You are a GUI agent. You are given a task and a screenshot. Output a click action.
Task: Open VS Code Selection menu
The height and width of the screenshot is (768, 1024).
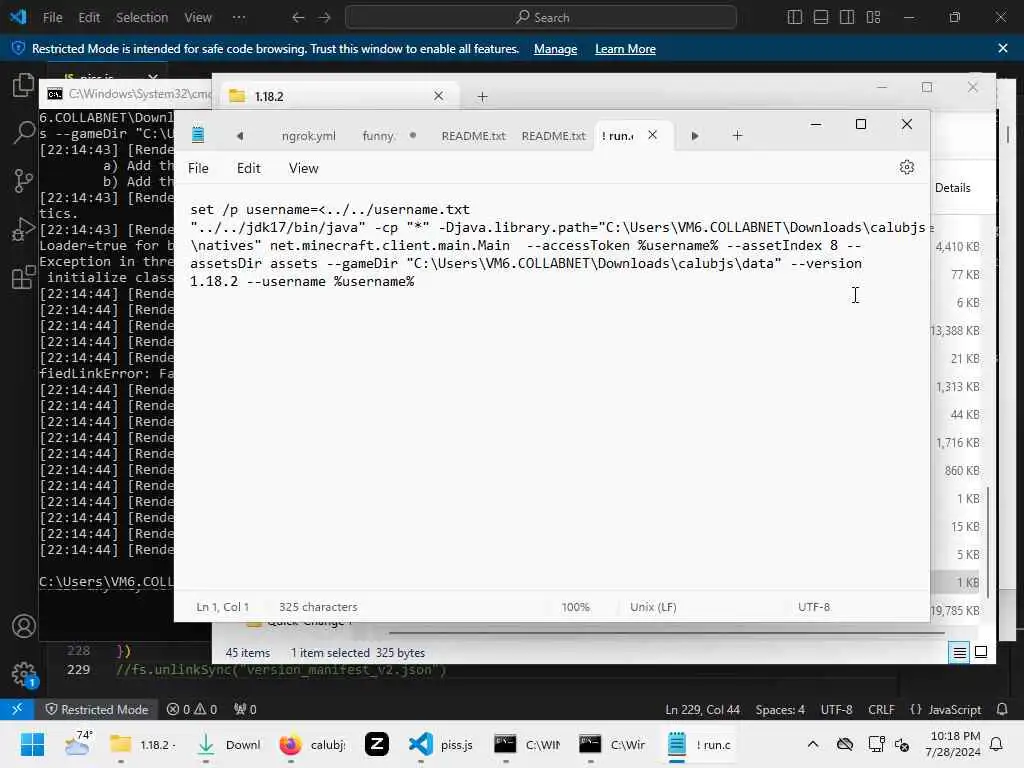[142, 18]
